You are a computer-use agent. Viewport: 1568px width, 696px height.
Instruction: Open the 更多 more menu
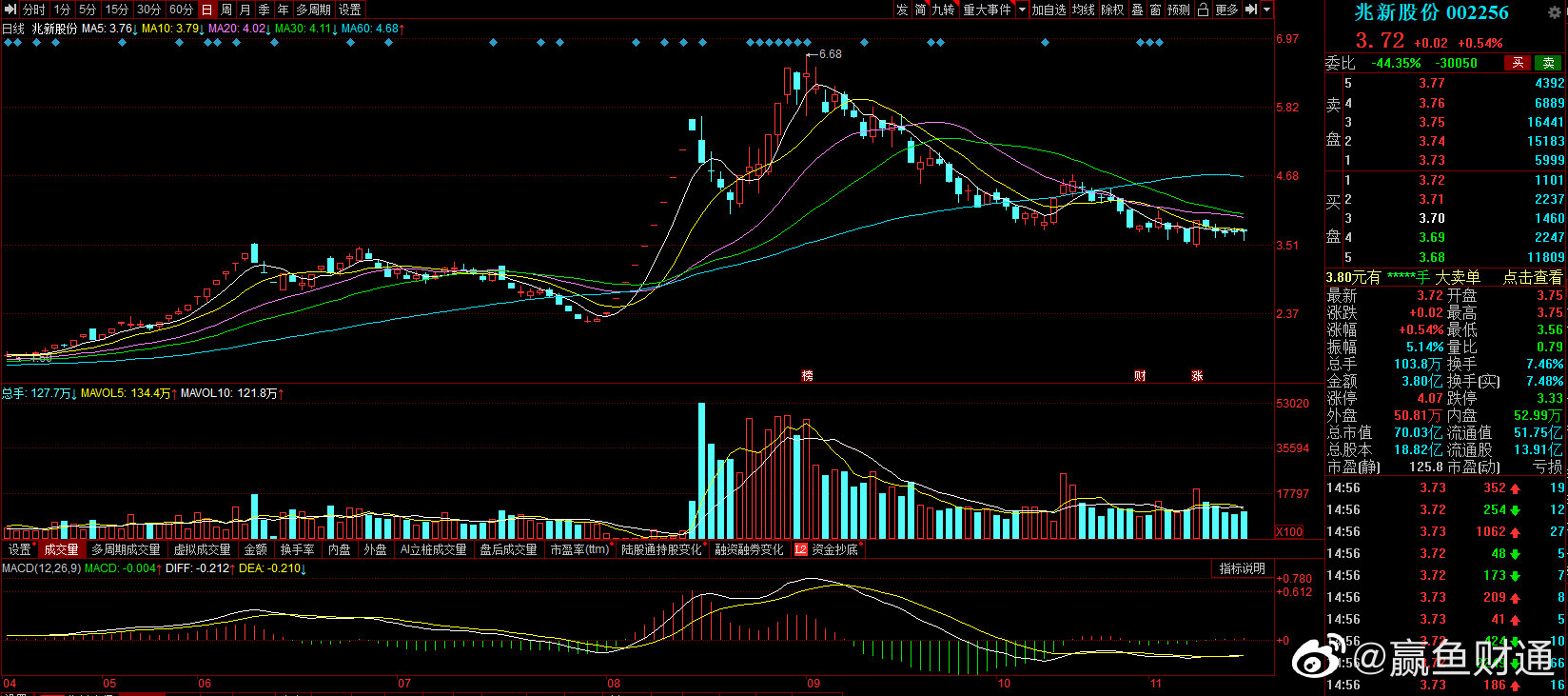(1227, 10)
